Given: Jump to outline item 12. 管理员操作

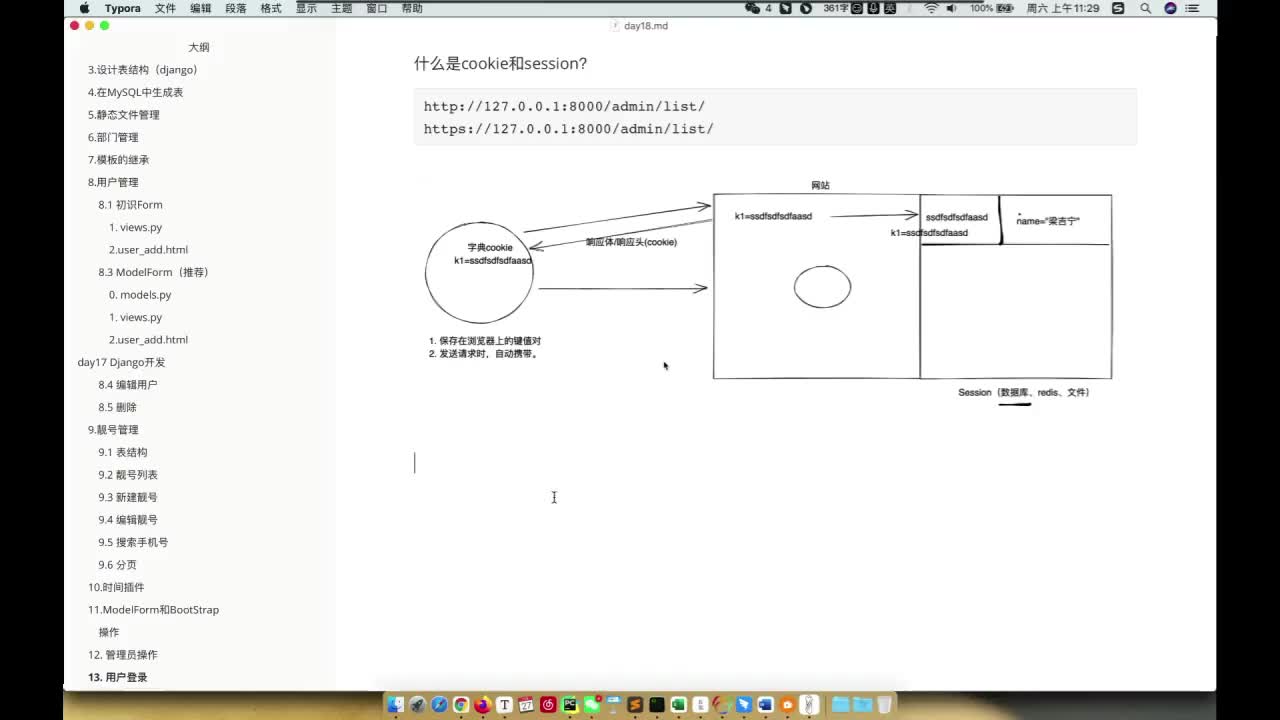Looking at the screenshot, I should click(122, 655).
